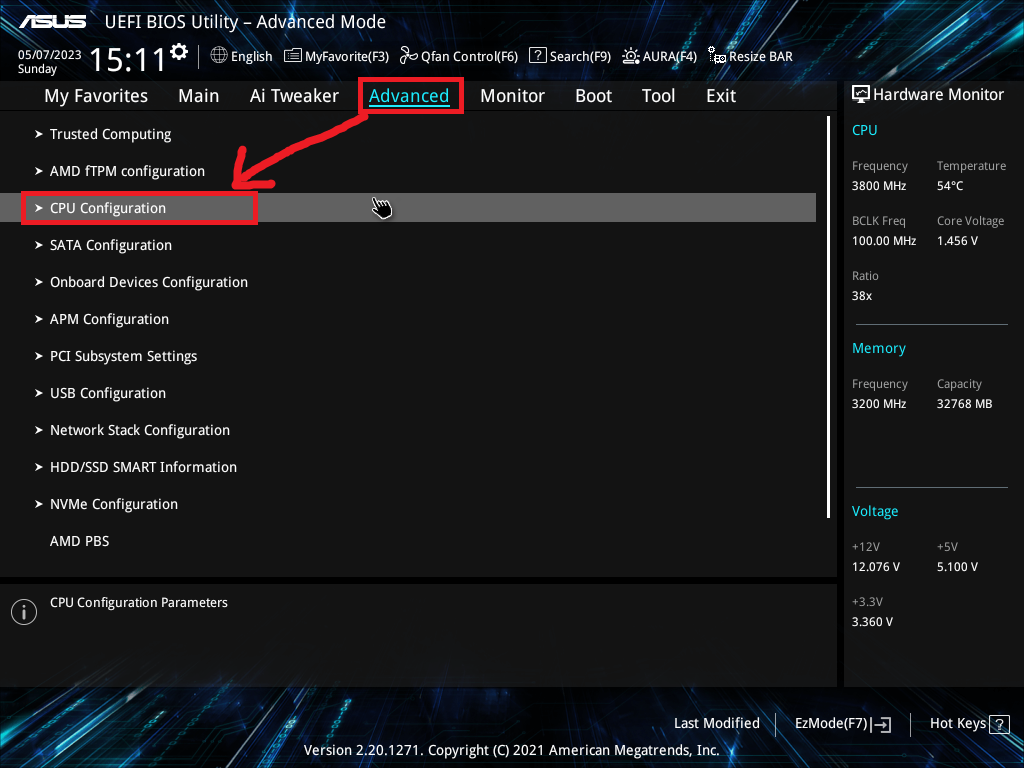Toggle Resize BAR label
This screenshot has width=1024, height=768.
click(x=761, y=57)
